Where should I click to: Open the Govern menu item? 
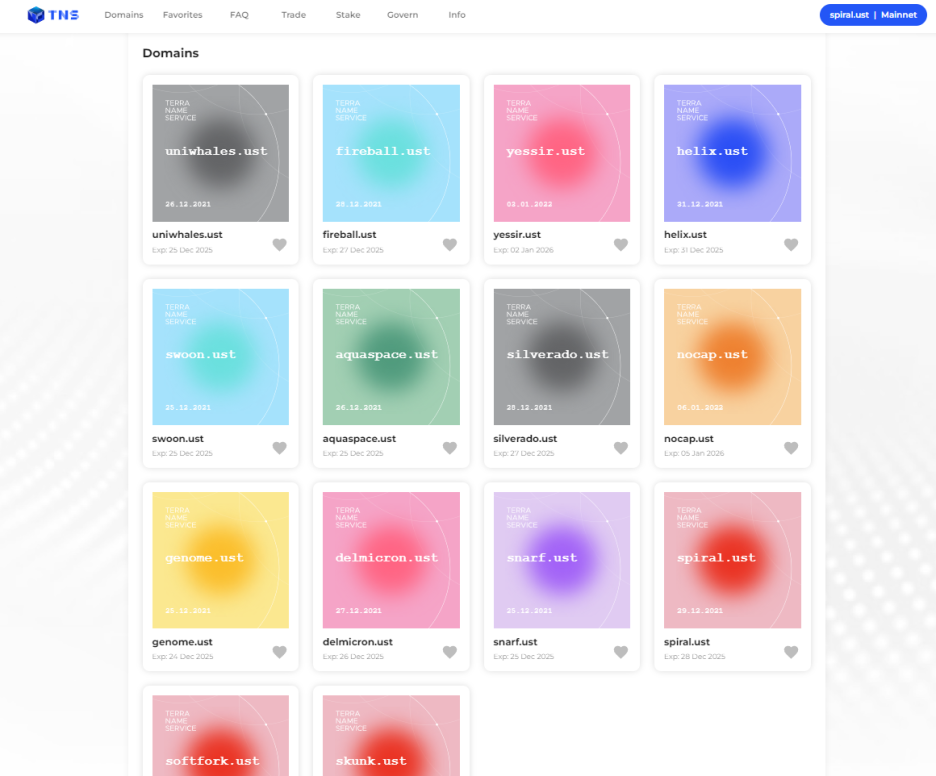pos(402,15)
